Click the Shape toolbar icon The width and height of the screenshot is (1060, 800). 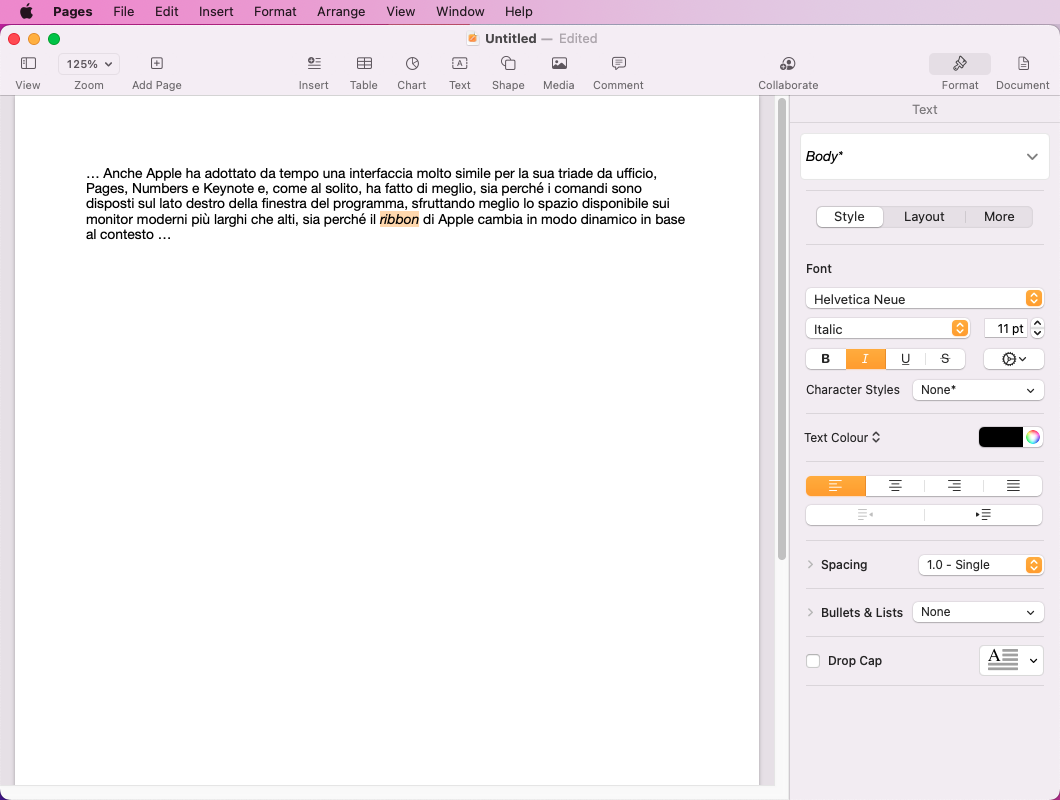508,64
